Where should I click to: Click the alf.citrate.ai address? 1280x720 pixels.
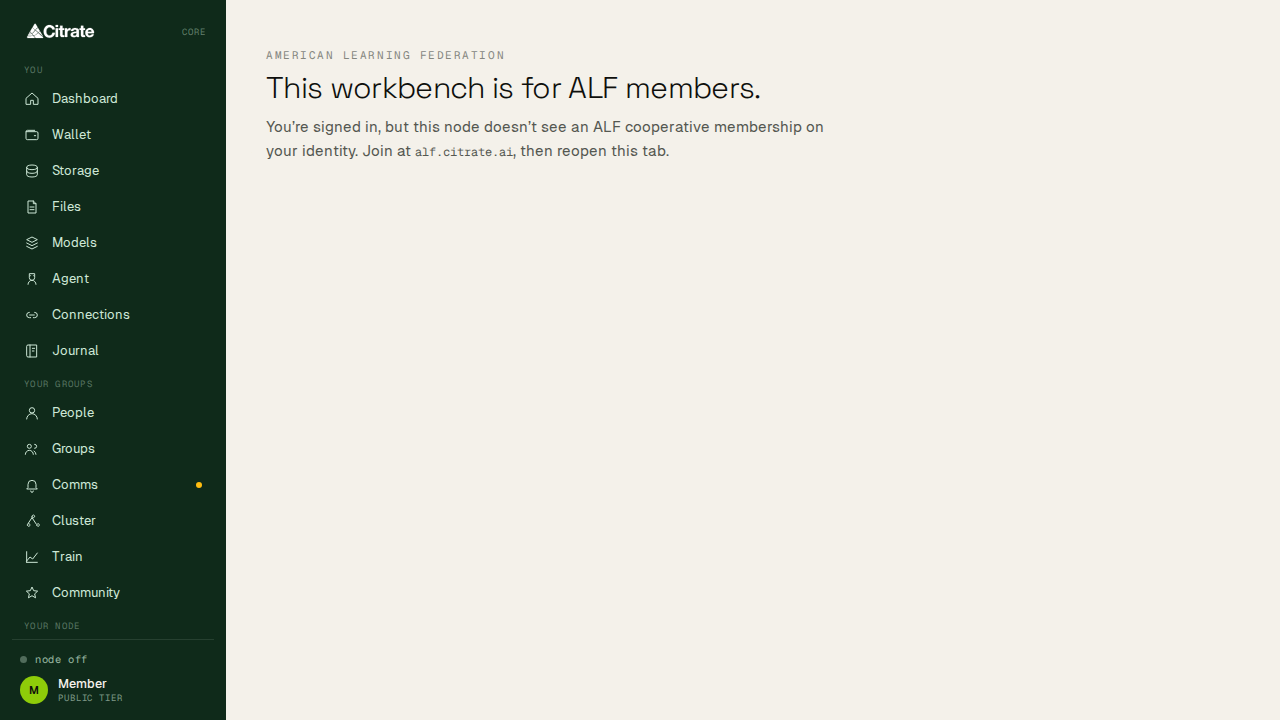coord(464,152)
